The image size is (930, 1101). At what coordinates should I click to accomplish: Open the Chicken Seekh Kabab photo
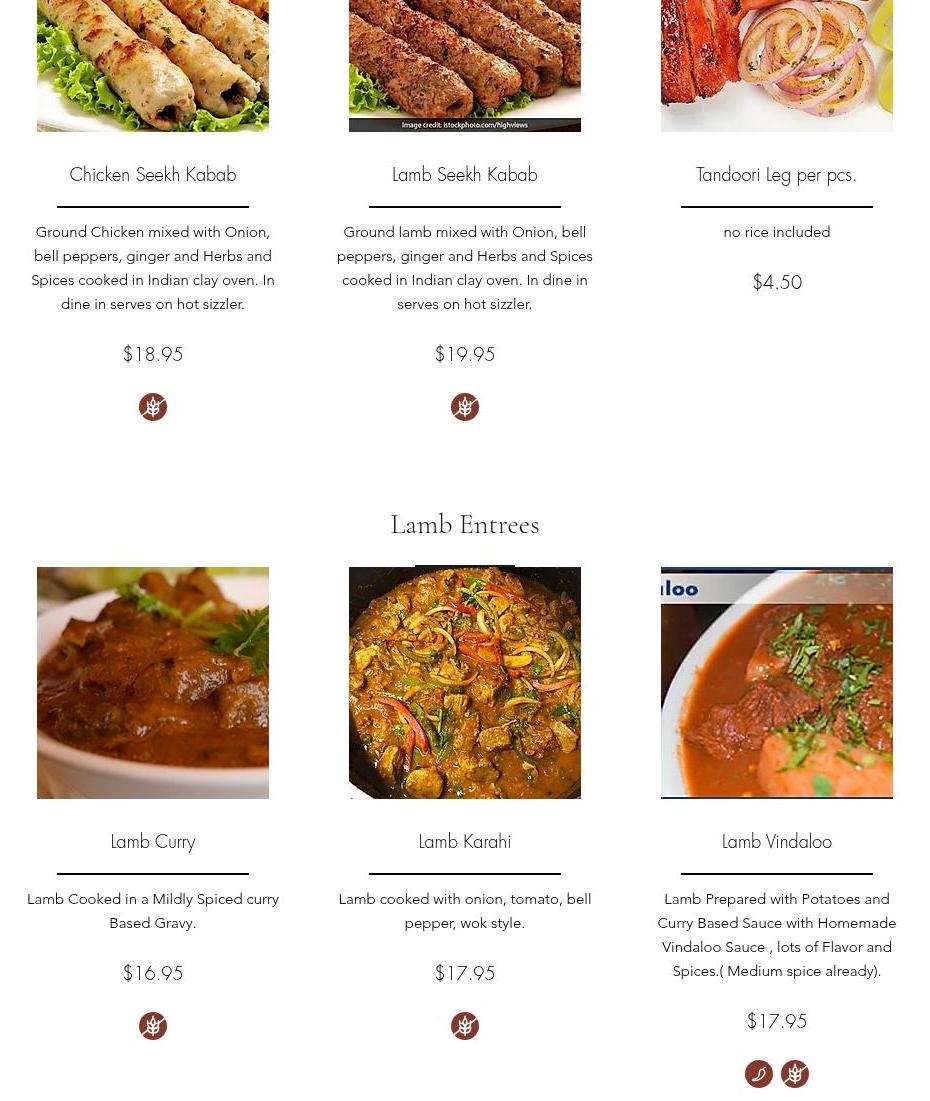pos(152,66)
